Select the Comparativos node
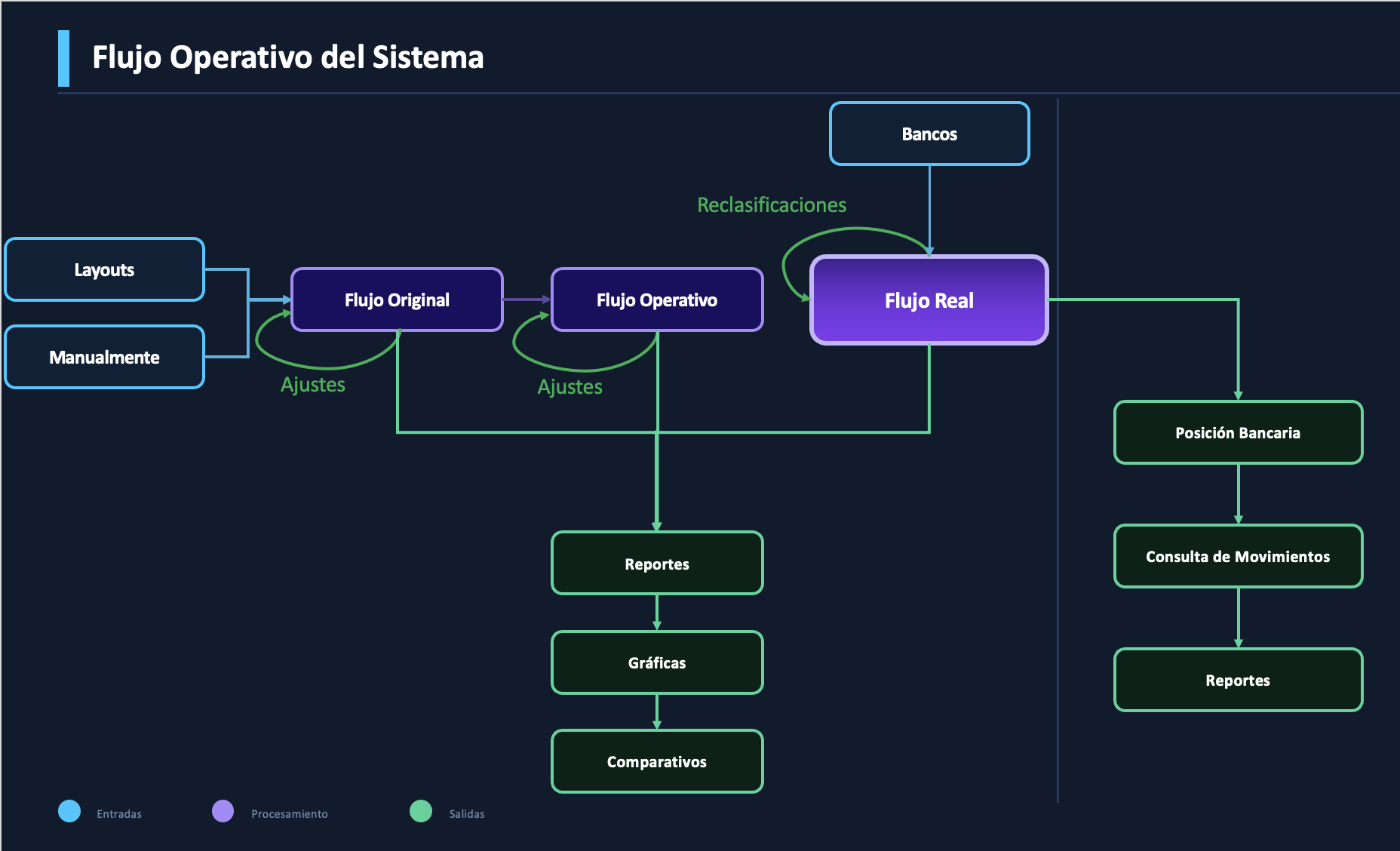This screenshot has width=1400, height=851. 656,761
